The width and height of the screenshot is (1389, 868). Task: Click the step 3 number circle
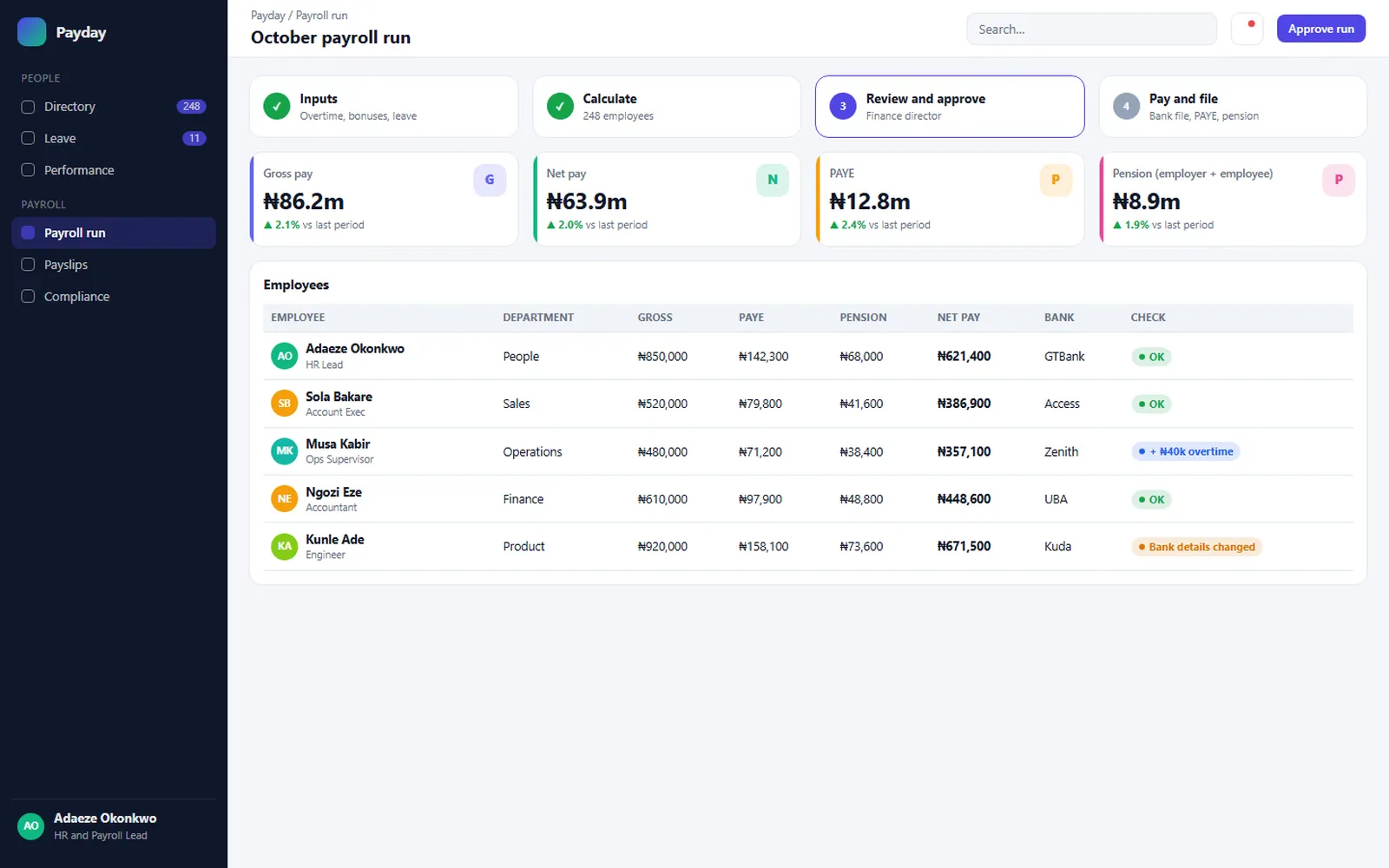coord(843,107)
